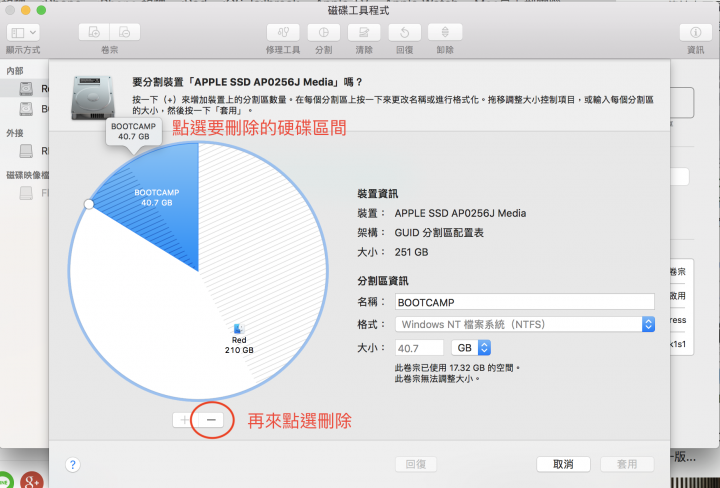Click the add volume toolbar icon

94,32
